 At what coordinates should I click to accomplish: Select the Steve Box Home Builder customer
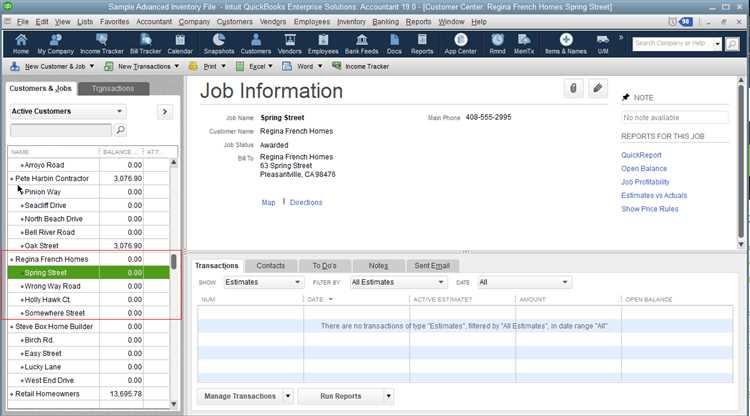(x=88, y=326)
